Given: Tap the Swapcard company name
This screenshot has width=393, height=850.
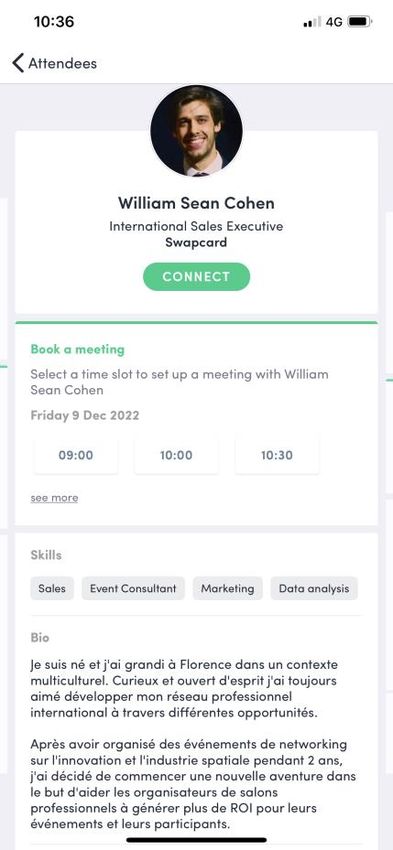Looking at the screenshot, I should click(196, 242).
